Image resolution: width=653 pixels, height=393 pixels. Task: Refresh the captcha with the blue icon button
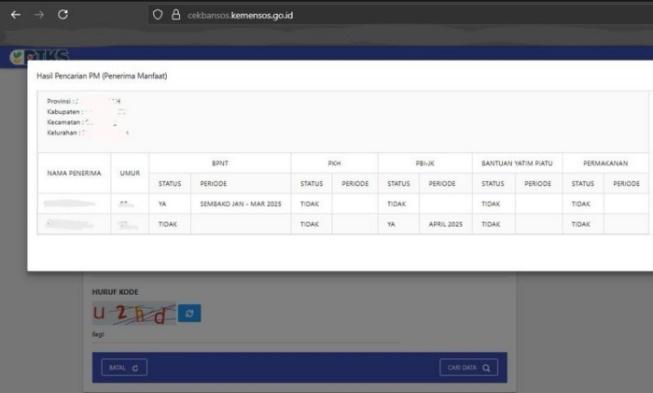(189, 313)
